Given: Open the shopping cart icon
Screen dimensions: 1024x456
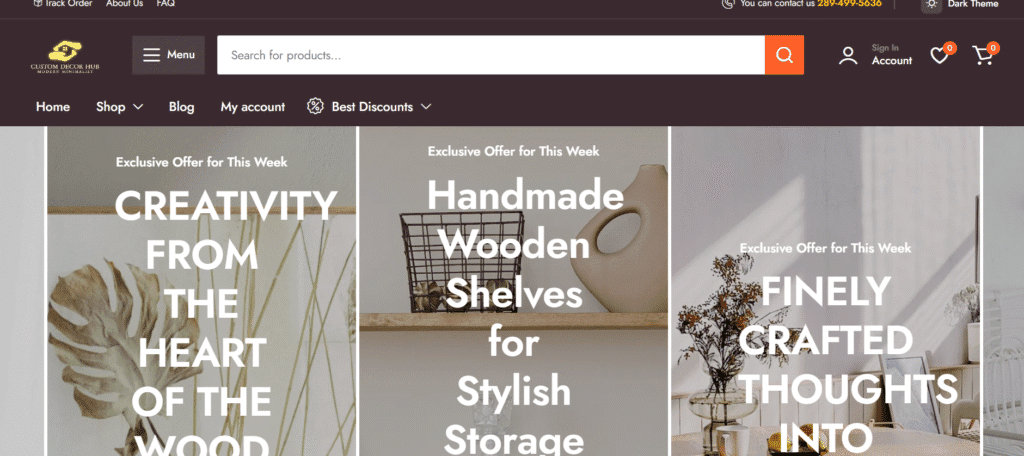Looking at the screenshot, I should [x=982, y=56].
